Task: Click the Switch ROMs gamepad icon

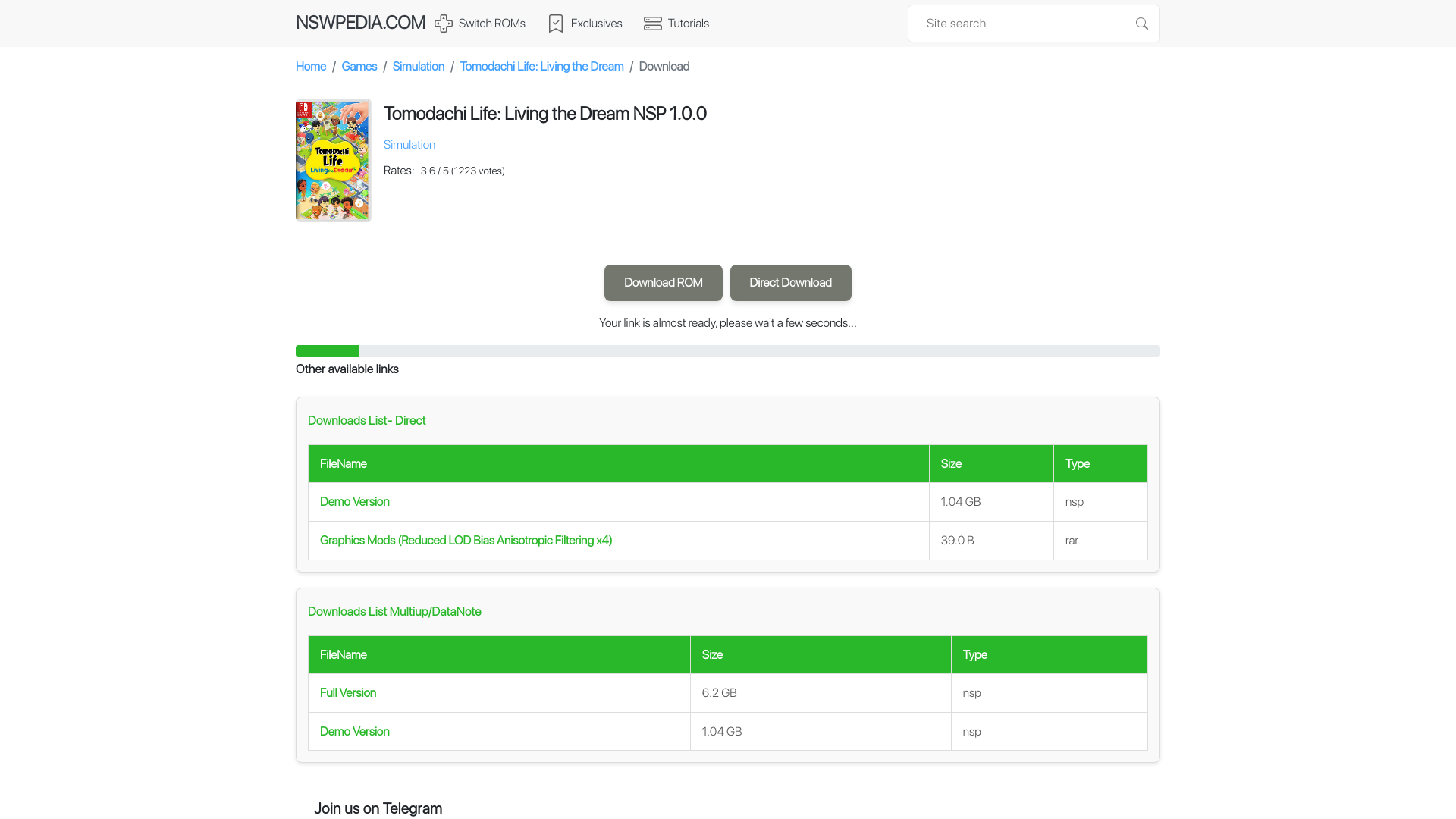Action: click(x=444, y=24)
